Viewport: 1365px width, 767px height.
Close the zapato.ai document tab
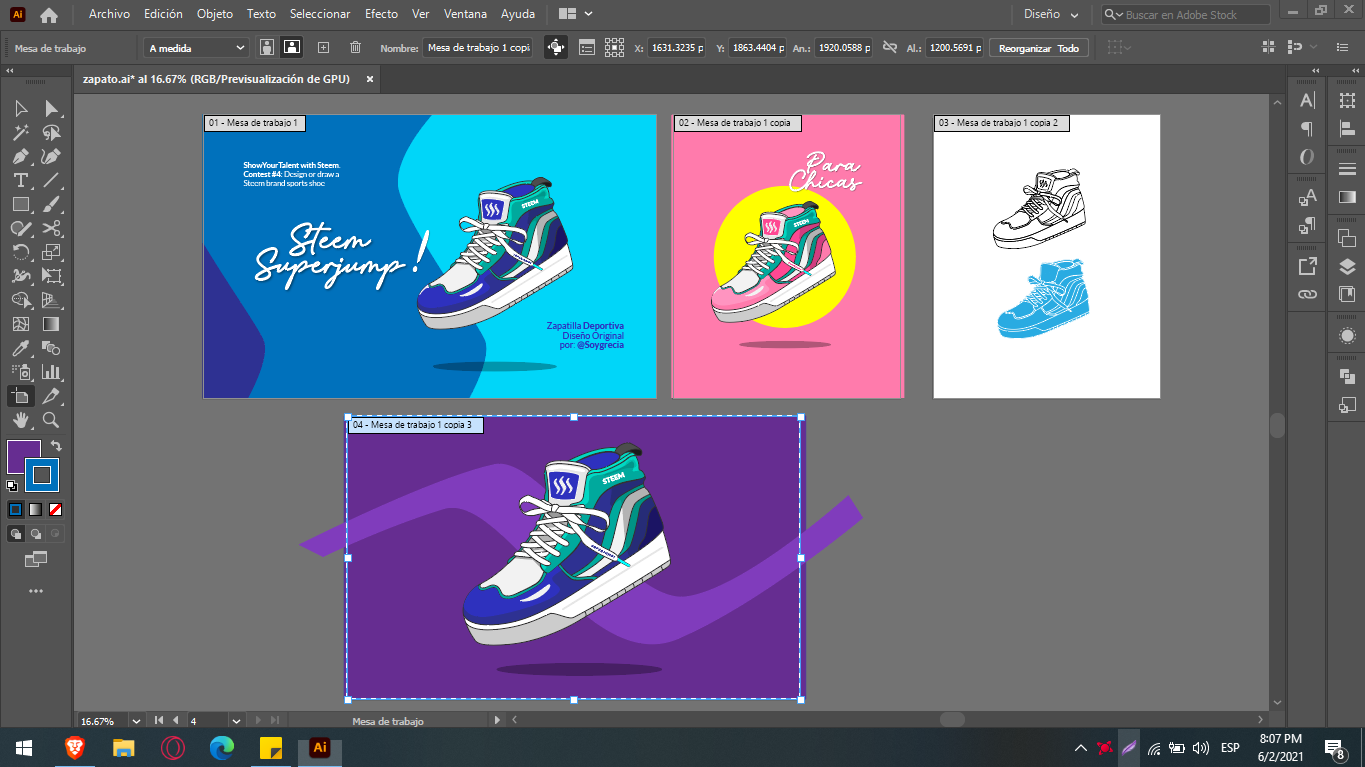369,79
